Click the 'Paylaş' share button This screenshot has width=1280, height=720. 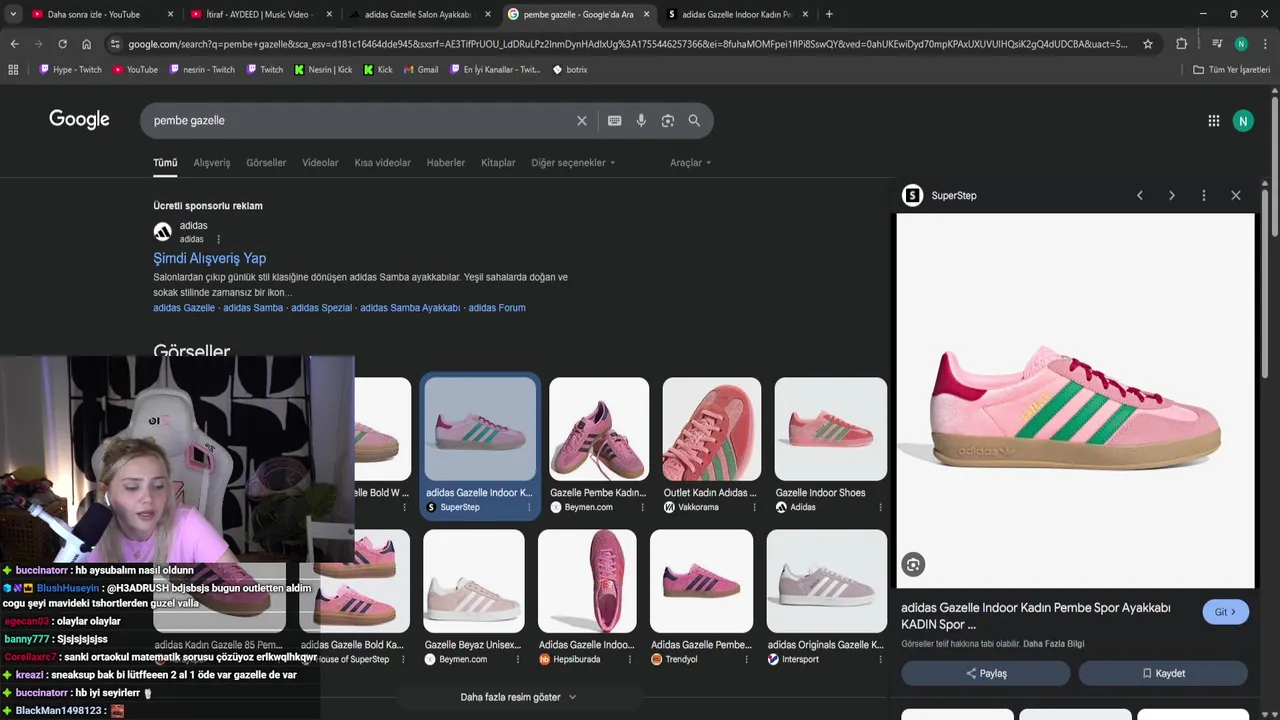pos(985,674)
